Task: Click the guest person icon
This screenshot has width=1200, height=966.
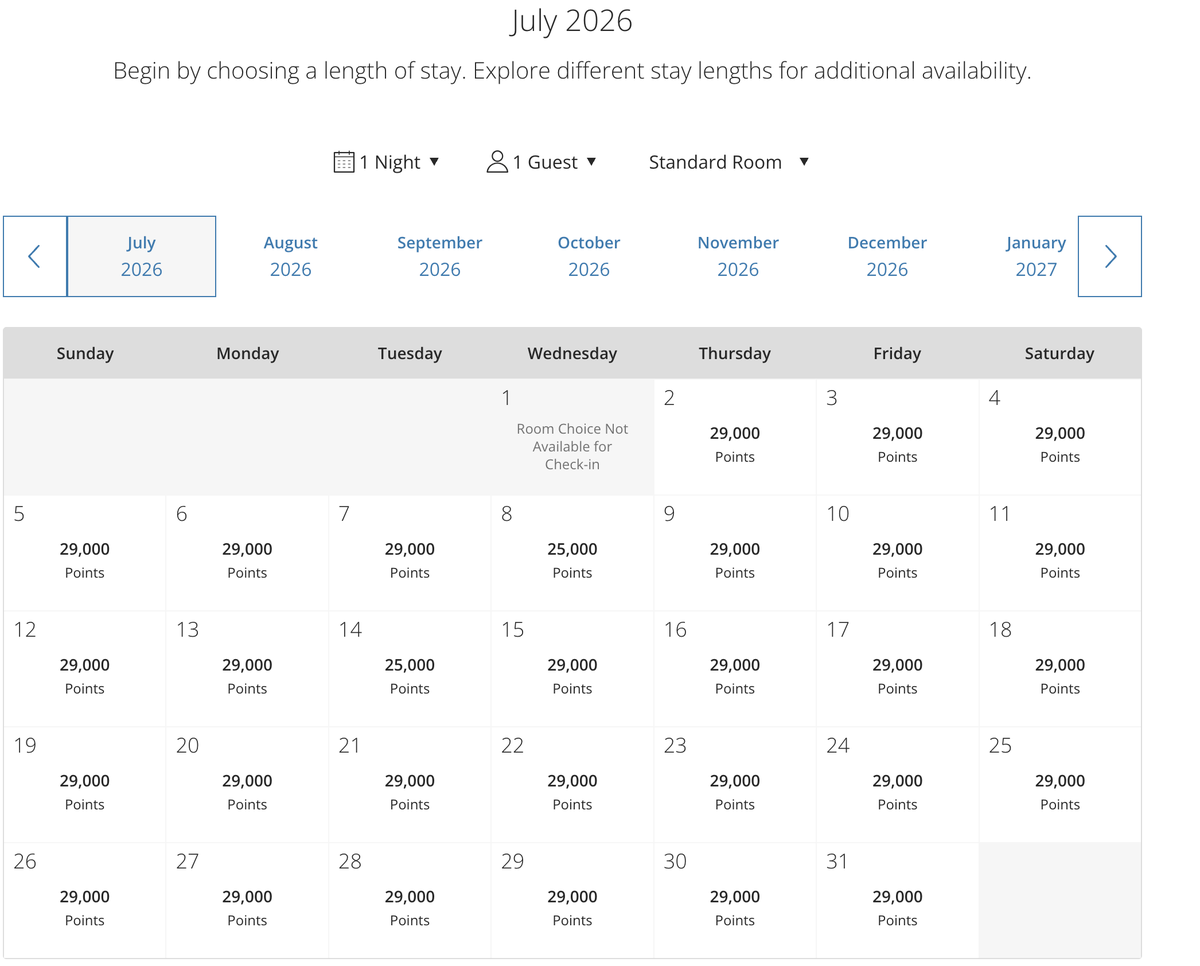Action: tap(497, 162)
